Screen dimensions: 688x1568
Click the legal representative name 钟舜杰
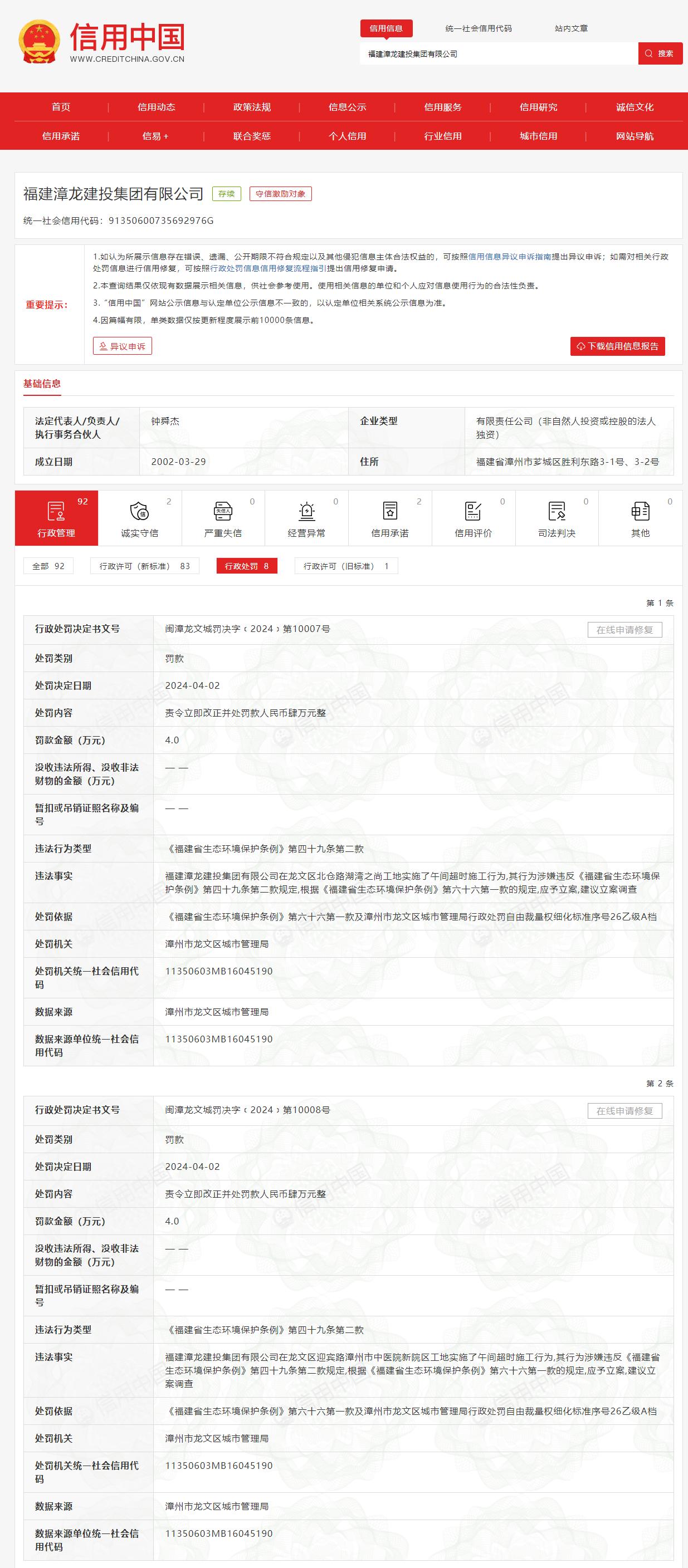[x=165, y=421]
